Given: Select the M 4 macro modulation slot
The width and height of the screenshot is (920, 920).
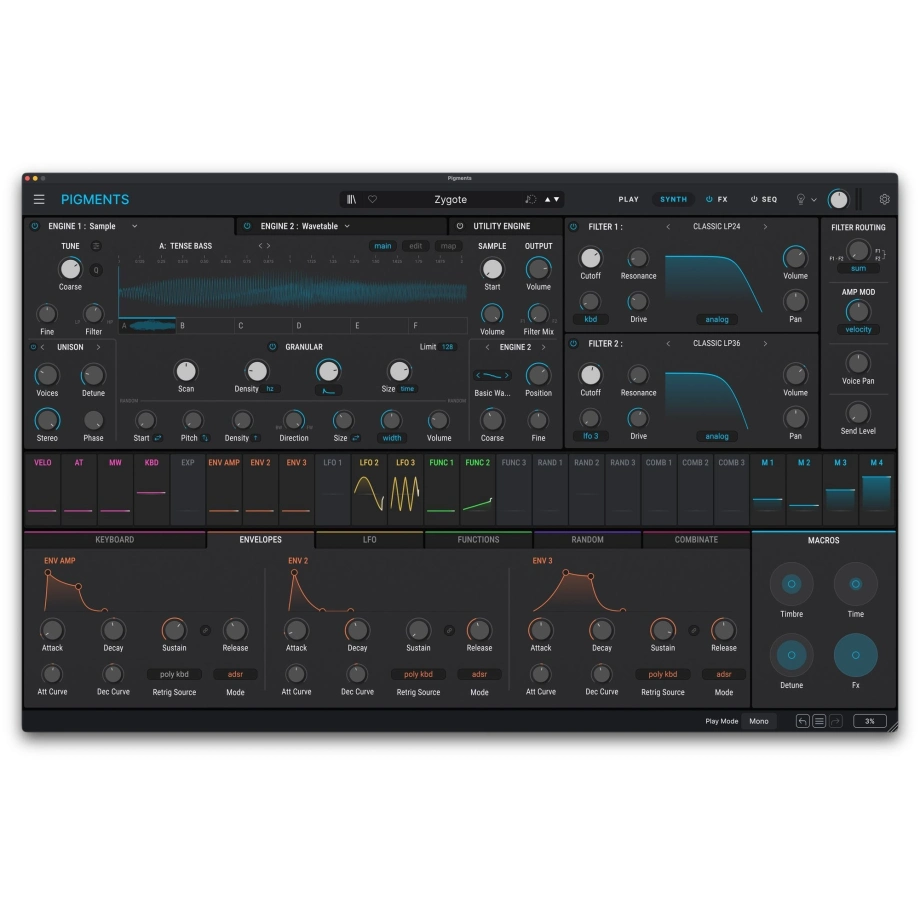Looking at the screenshot, I should pyautogui.click(x=876, y=489).
